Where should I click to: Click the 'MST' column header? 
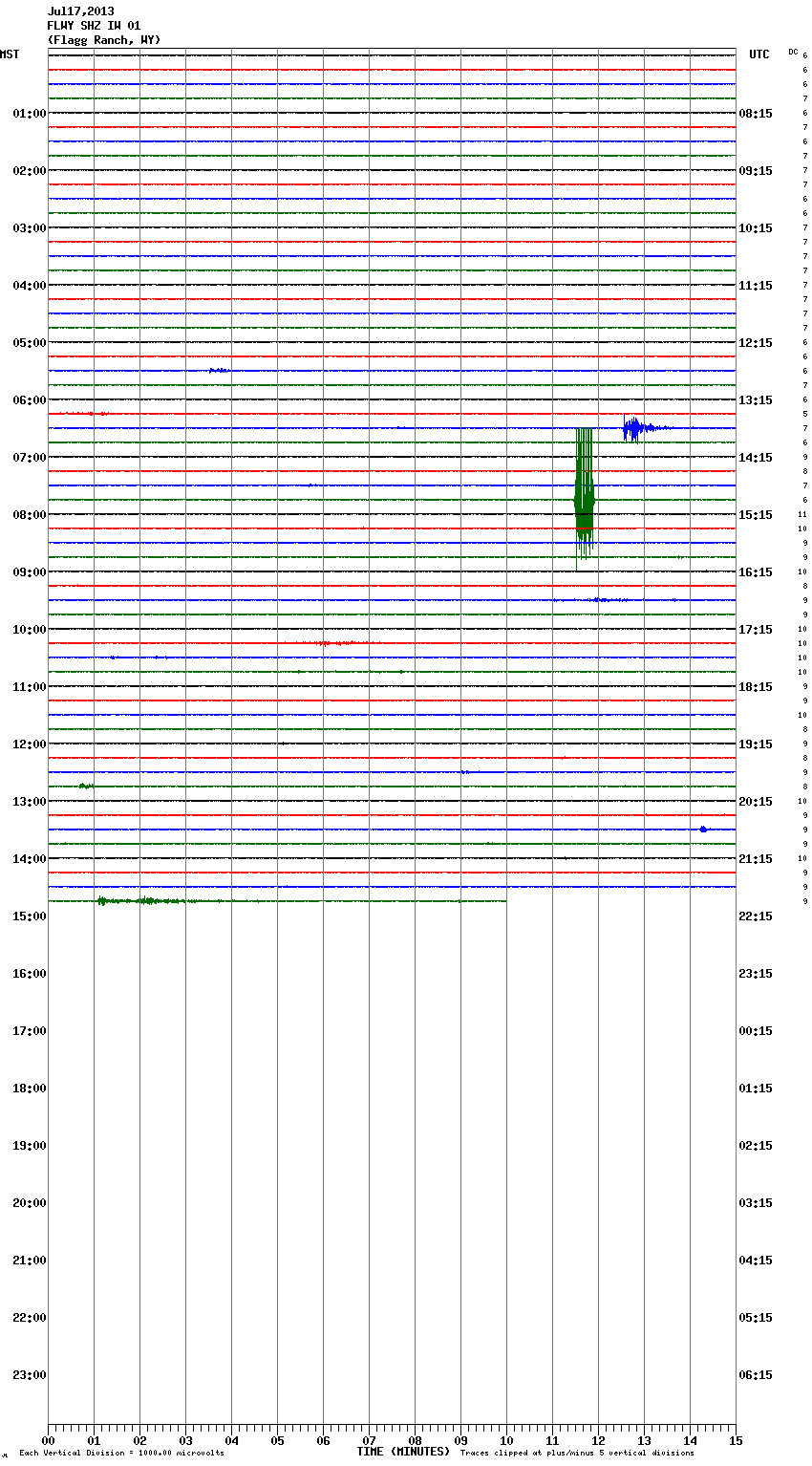10,54
